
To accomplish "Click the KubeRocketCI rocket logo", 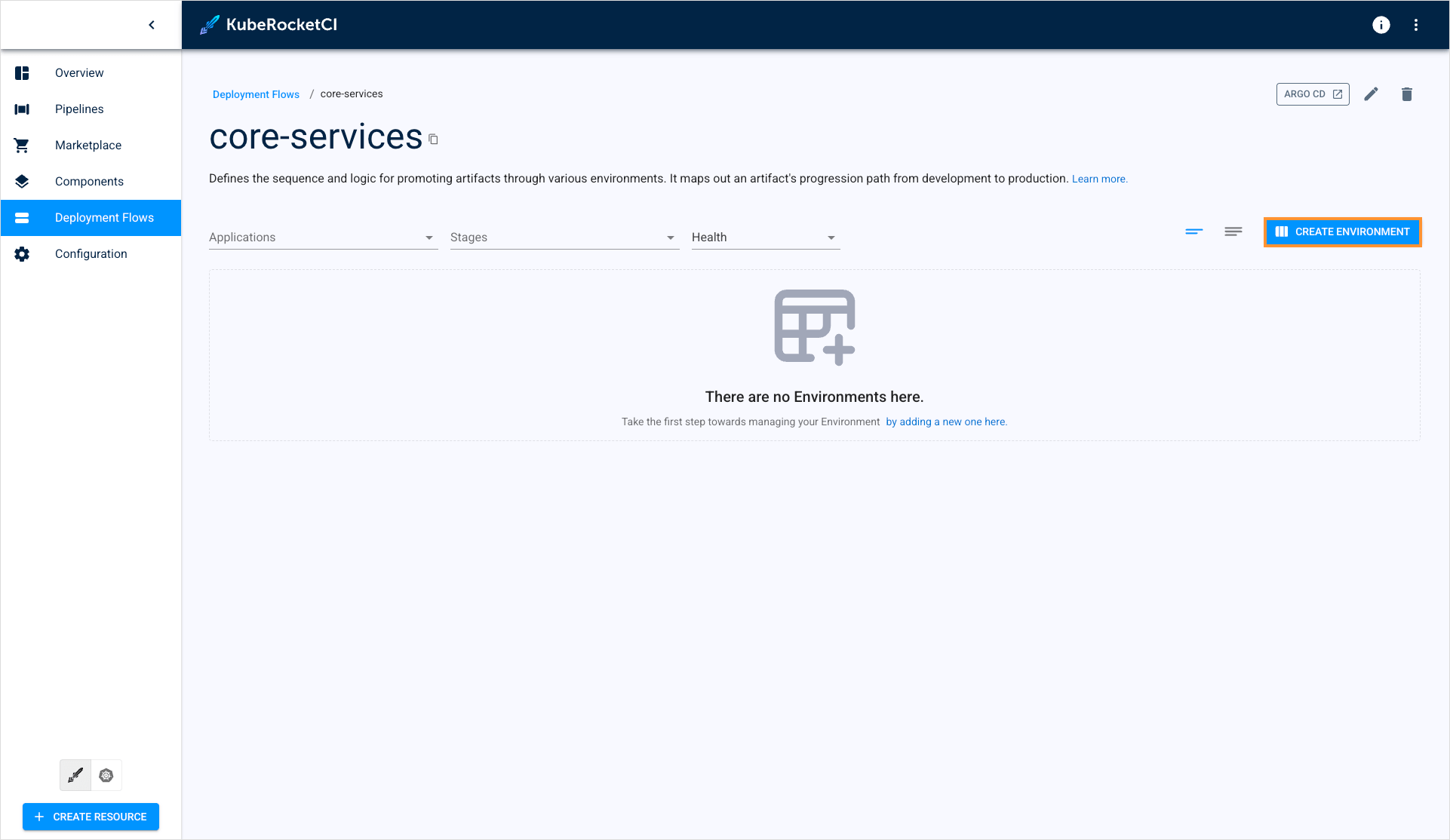I will [x=210, y=25].
